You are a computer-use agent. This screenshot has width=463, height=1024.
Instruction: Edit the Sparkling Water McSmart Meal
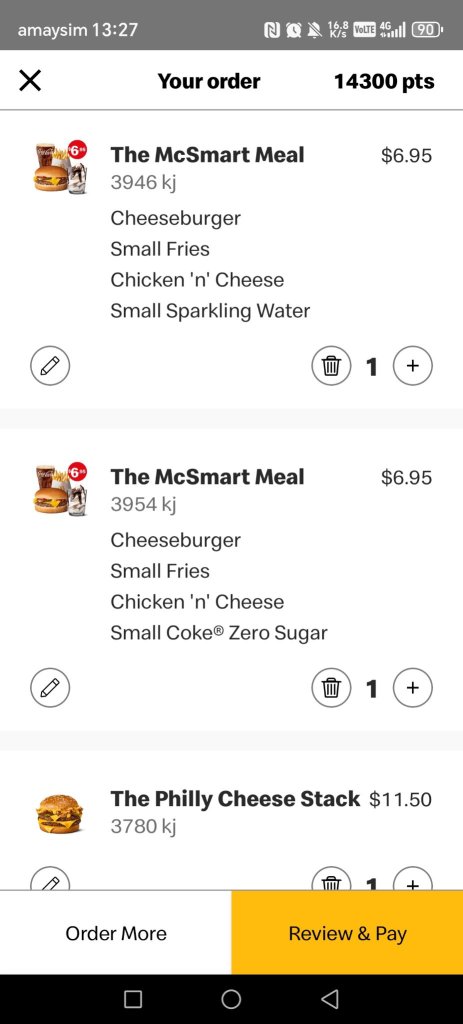tap(50, 366)
